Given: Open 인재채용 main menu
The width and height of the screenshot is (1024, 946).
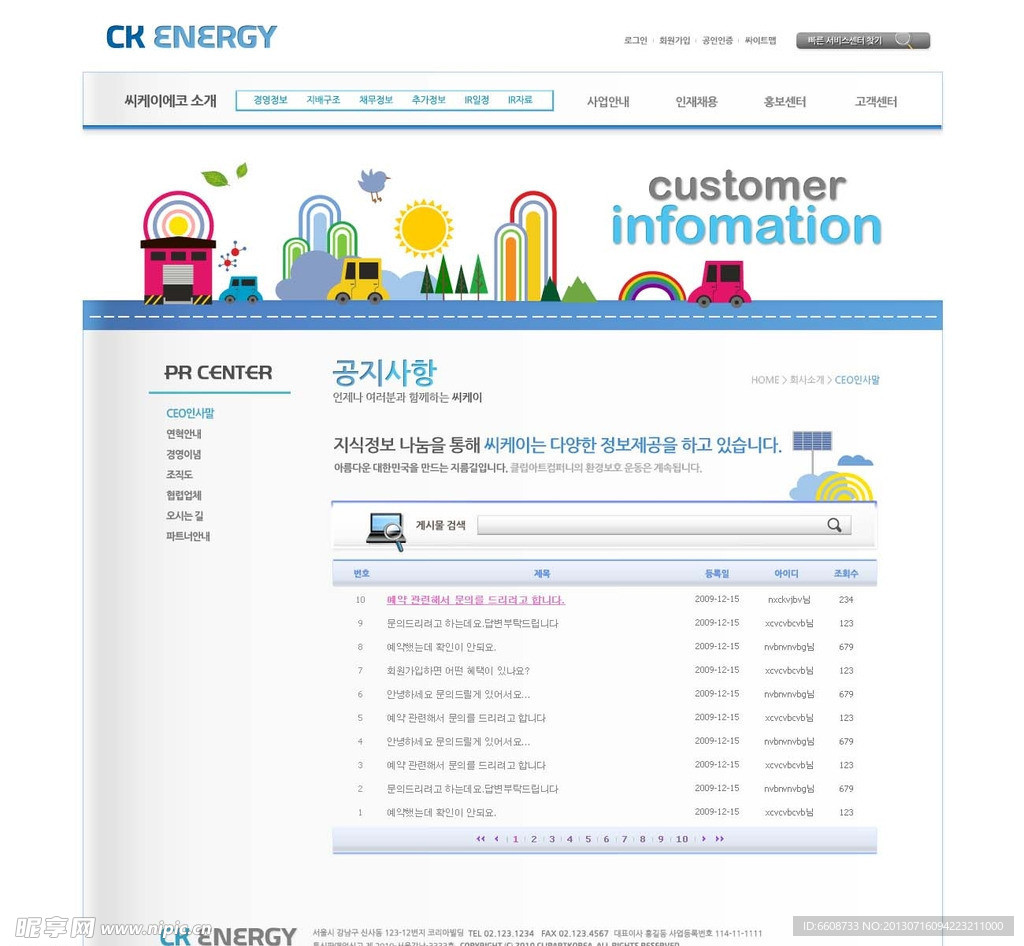Looking at the screenshot, I should coord(696,102).
